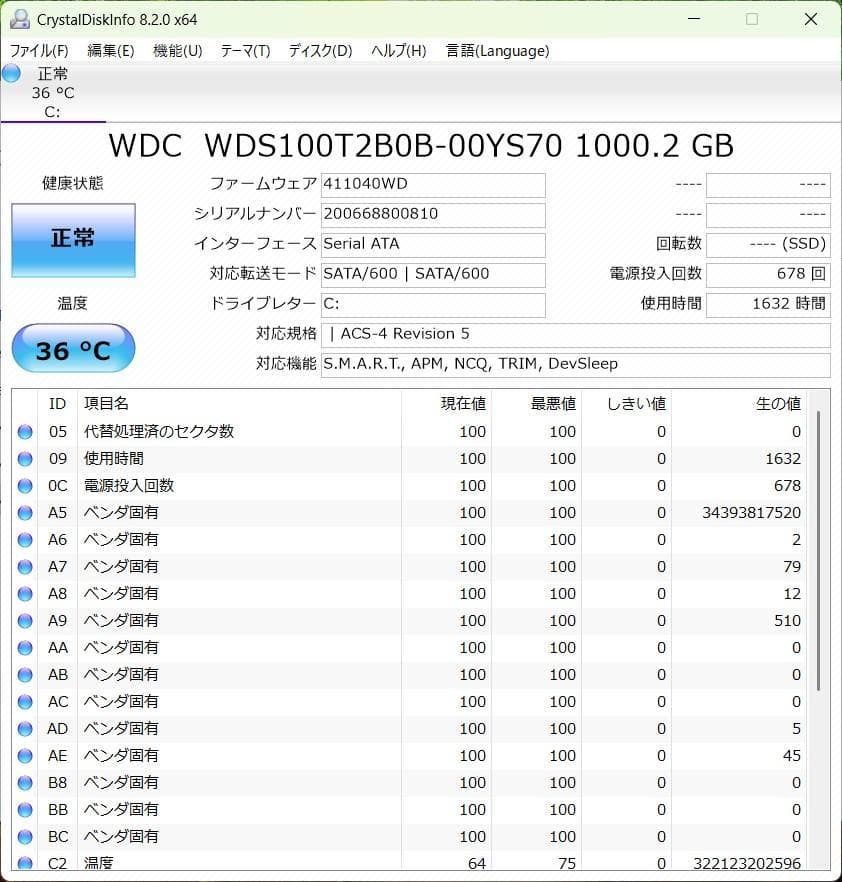This screenshot has height=882, width=842.
Task: Click the 正常 health status button
Action: point(73,240)
